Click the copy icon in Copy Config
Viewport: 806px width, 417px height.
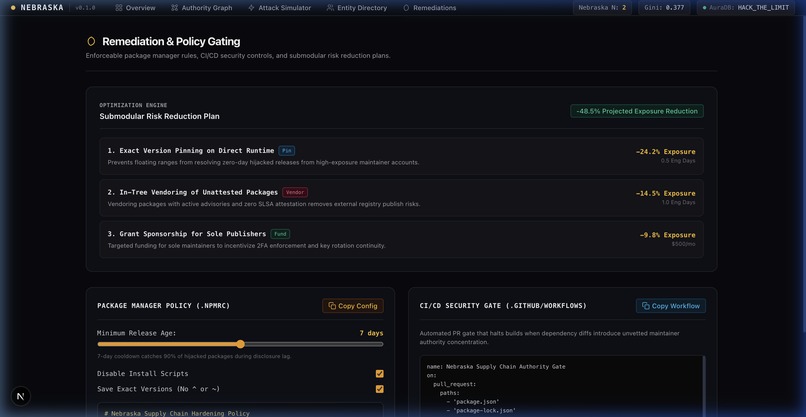point(332,306)
